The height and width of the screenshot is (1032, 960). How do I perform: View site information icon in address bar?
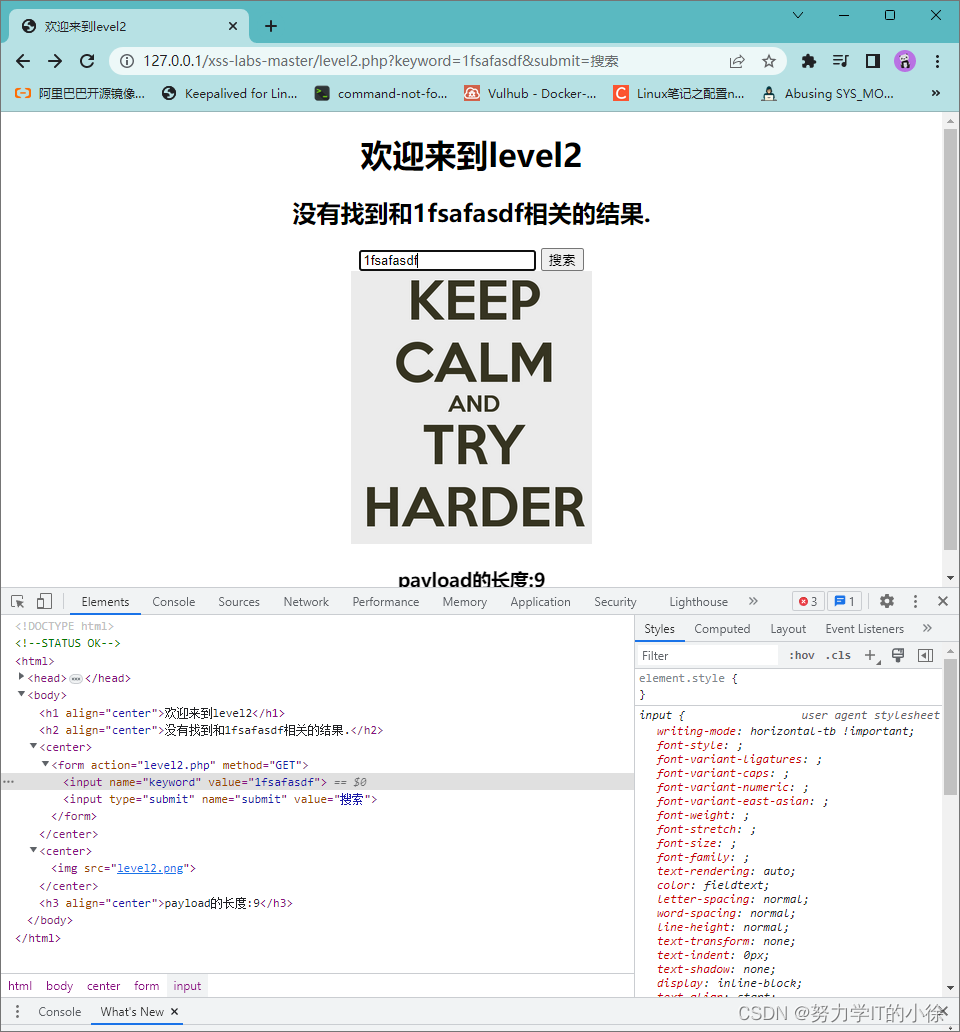click(127, 61)
